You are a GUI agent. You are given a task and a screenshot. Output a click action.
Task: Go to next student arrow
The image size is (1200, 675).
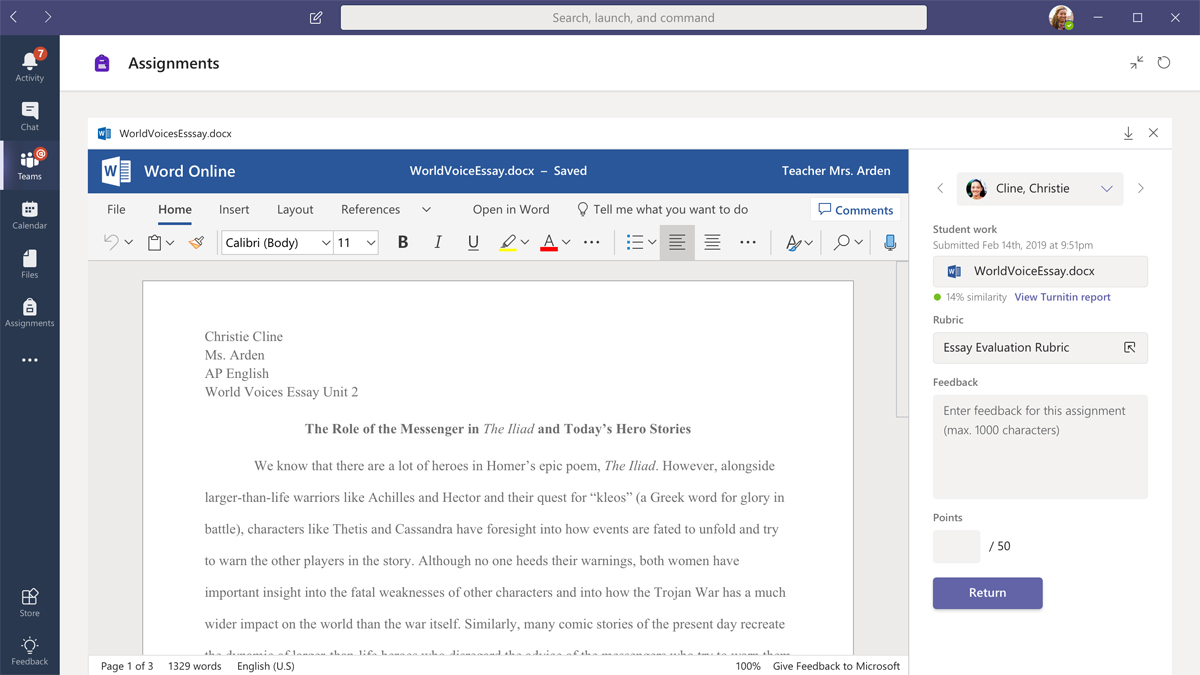point(1141,188)
